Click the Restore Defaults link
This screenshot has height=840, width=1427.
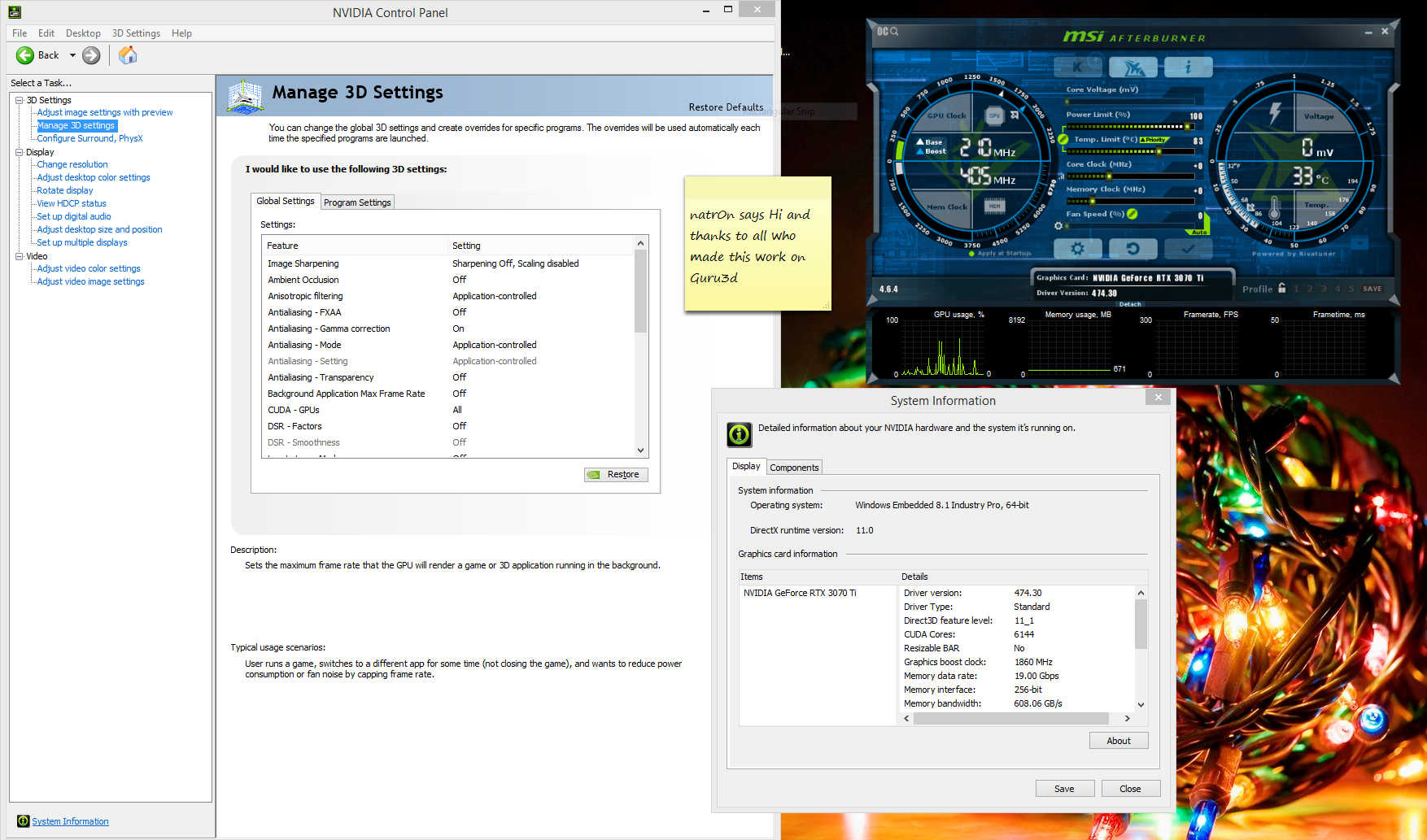click(x=726, y=107)
